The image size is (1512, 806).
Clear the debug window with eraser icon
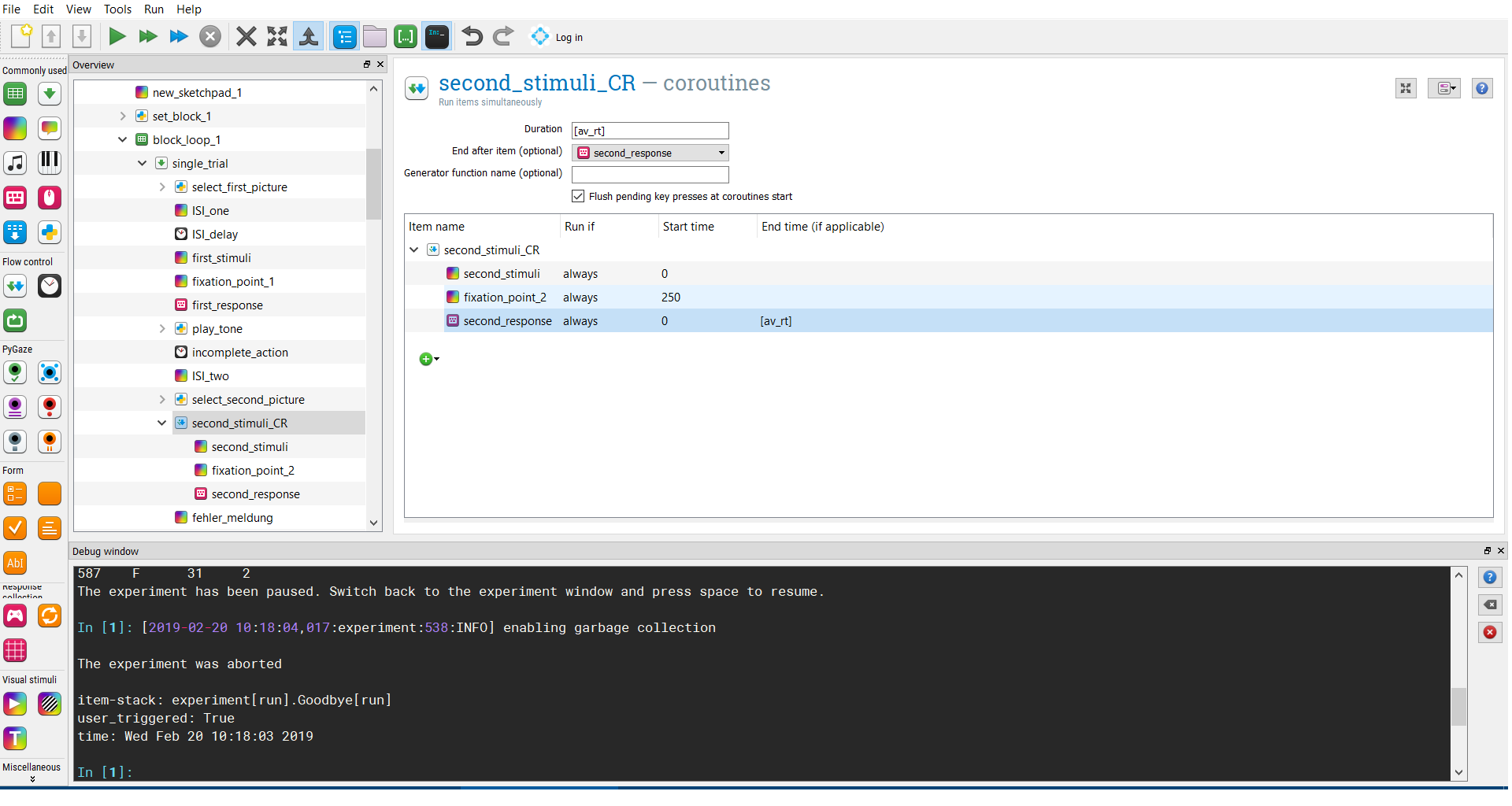(1490, 605)
